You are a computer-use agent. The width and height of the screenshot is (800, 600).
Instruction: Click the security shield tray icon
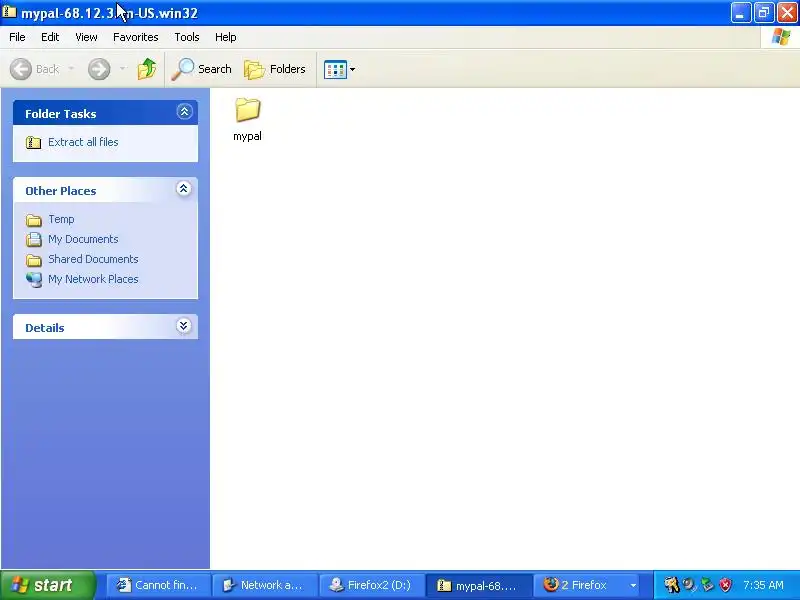pos(726,585)
